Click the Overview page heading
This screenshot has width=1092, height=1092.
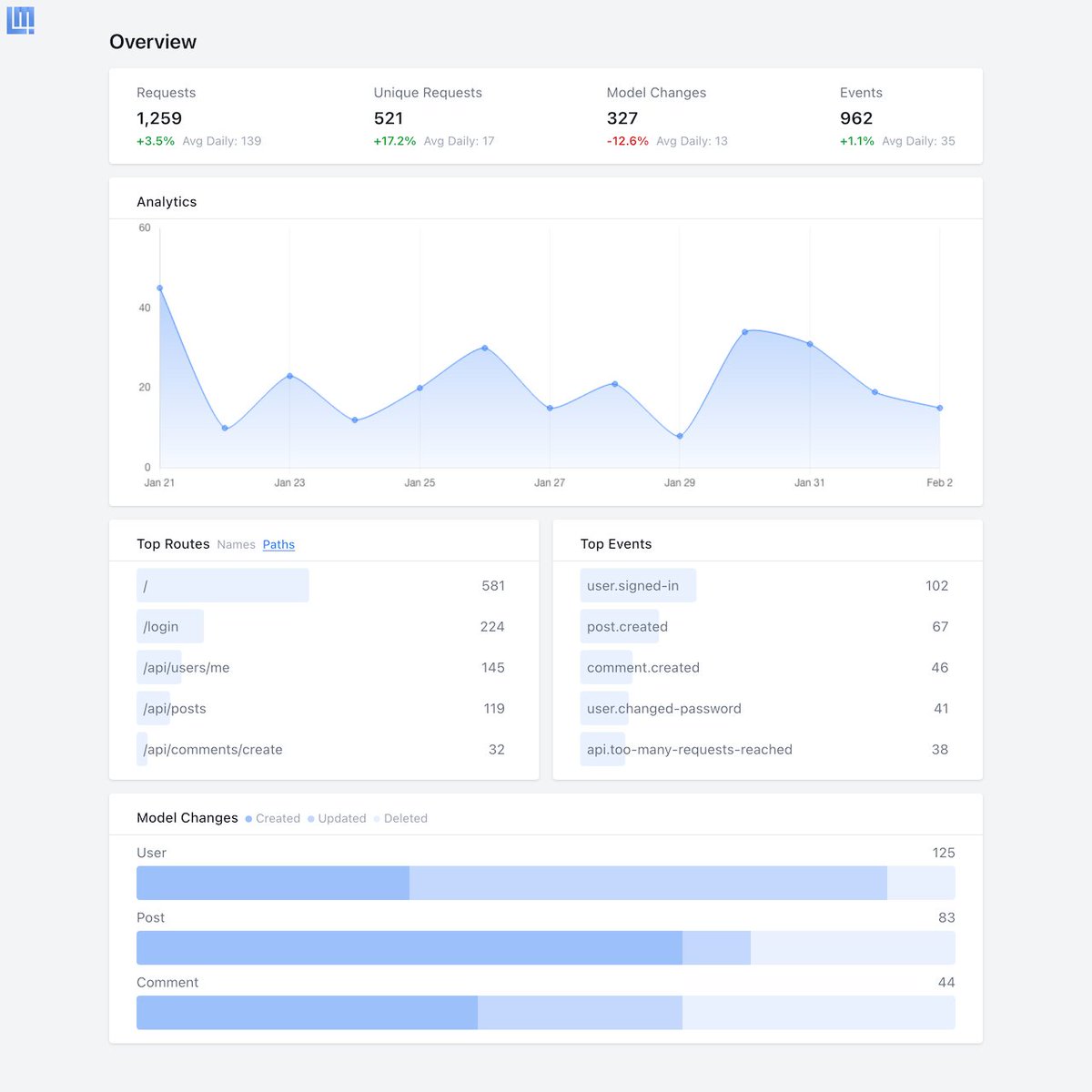(153, 42)
